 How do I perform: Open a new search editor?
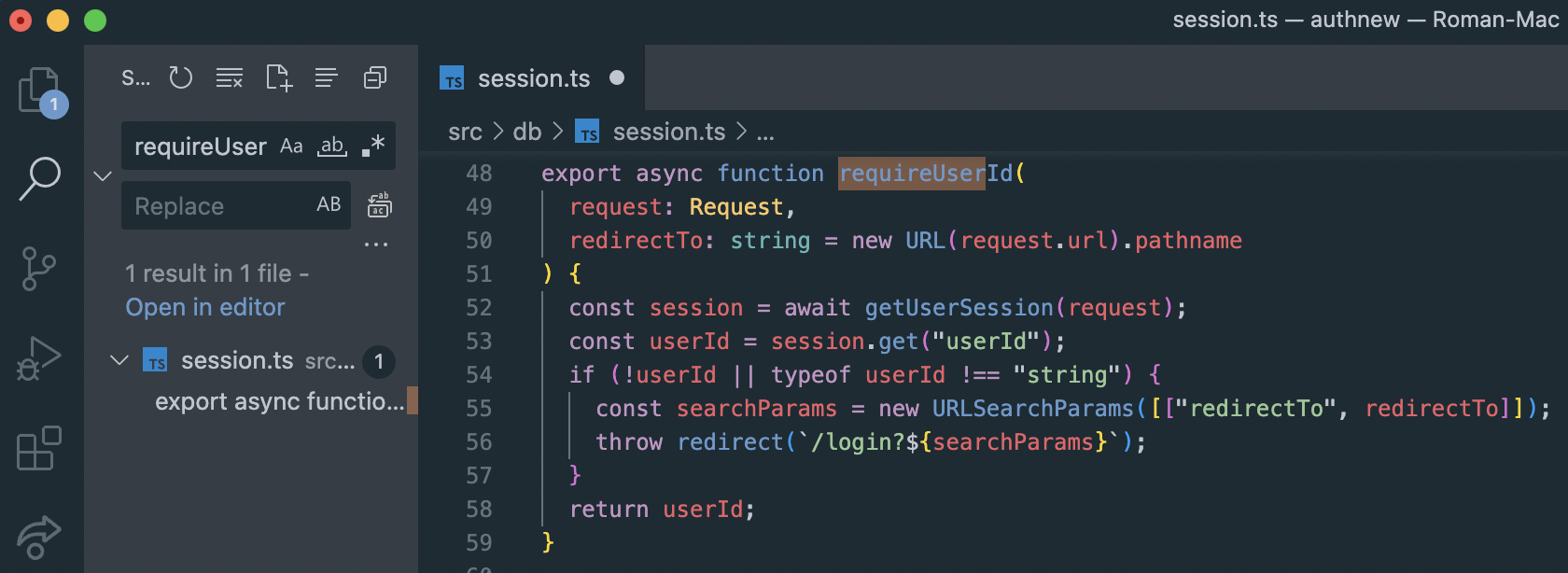point(278,77)
